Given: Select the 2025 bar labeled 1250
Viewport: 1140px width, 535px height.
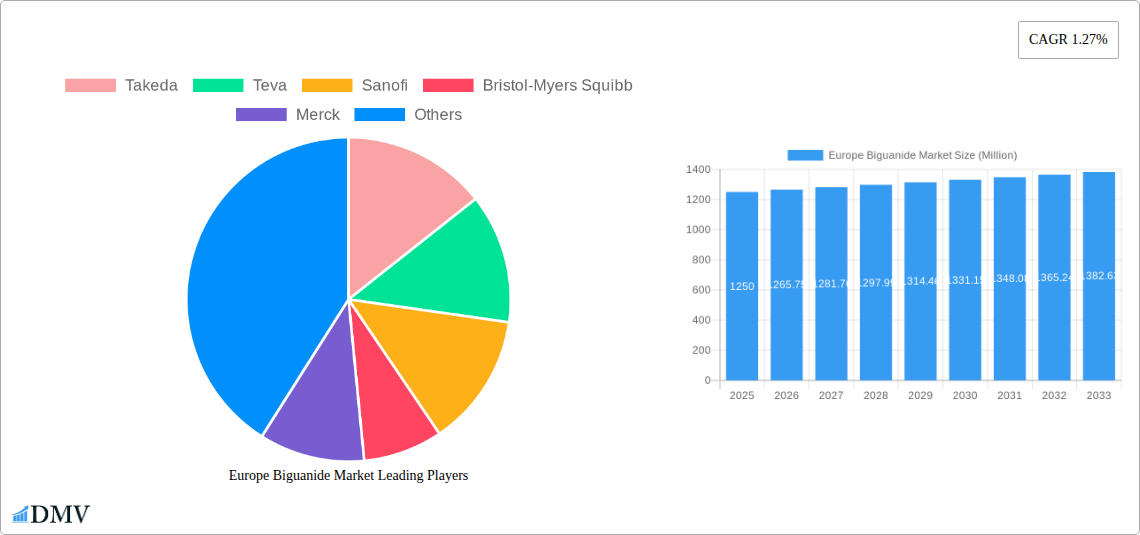Looking at the screenshot, I should (x=742, y=286).
